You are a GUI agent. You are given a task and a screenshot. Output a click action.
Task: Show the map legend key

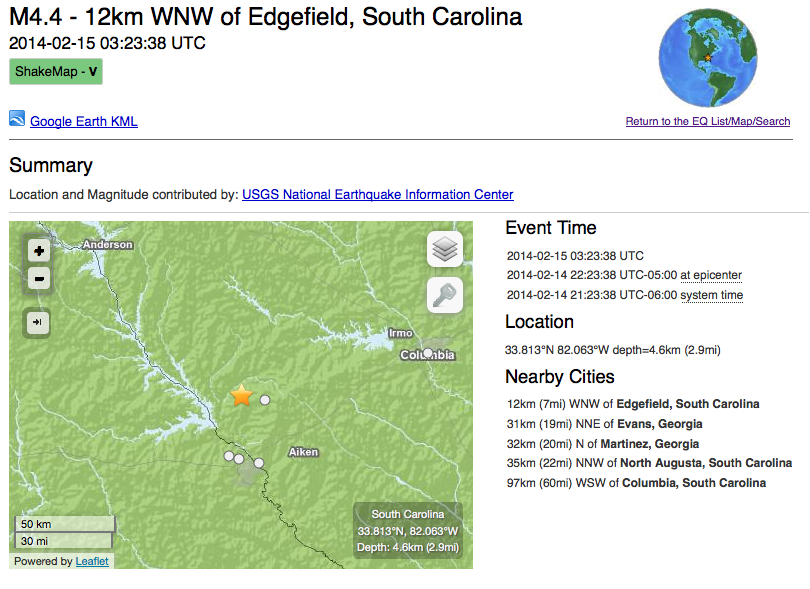(x=445, y=295)
